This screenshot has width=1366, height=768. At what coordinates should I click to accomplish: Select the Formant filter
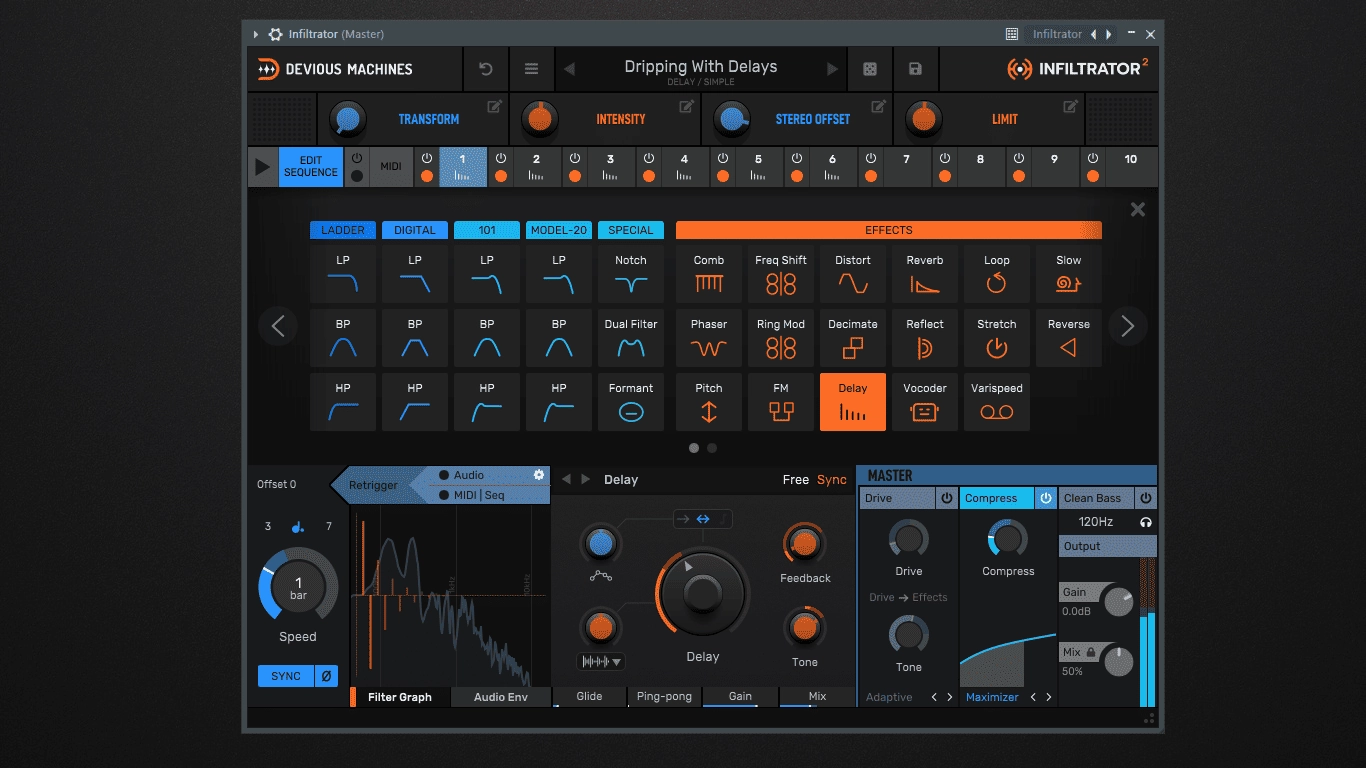click(x=631, y=402)
